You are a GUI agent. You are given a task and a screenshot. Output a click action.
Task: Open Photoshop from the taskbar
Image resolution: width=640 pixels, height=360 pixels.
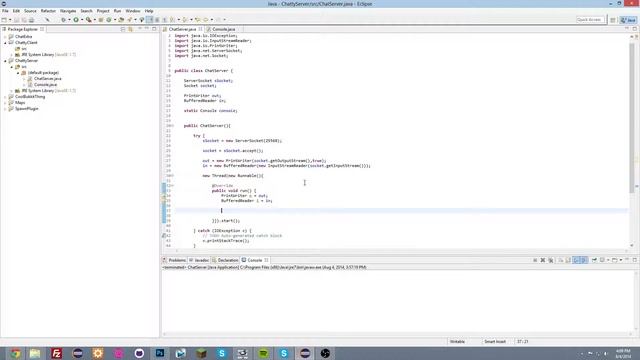[160, 353]
